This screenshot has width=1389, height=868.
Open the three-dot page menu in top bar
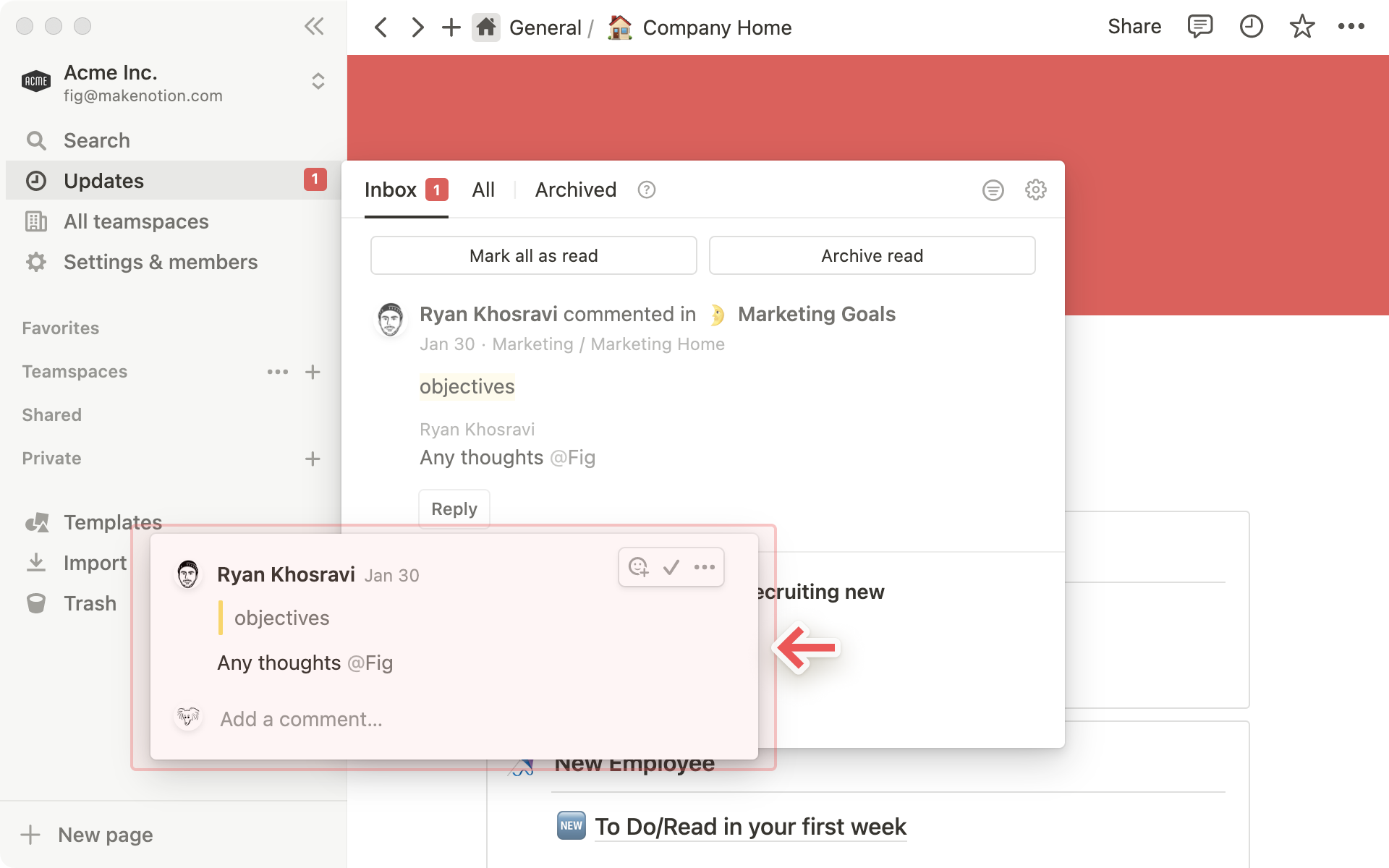click(x=1351, y=27)
